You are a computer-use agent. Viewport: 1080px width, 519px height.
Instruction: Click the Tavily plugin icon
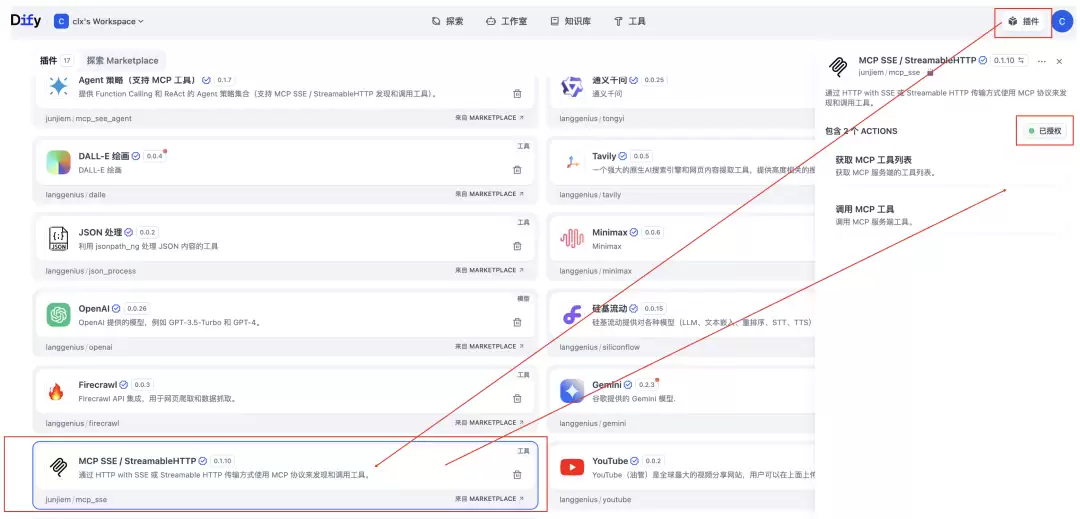click(572, 162)
